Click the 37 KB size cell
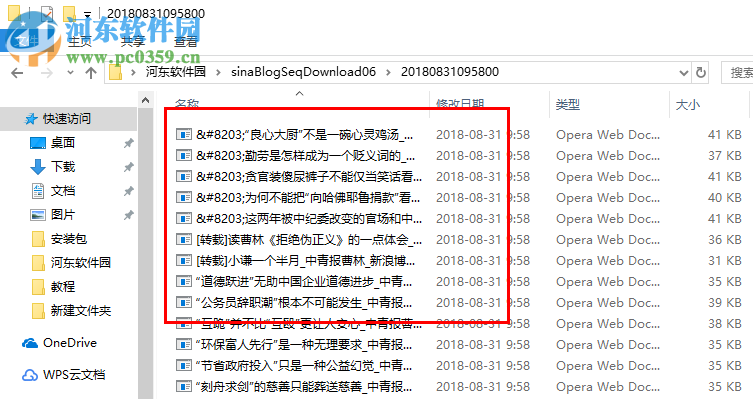 725,156
